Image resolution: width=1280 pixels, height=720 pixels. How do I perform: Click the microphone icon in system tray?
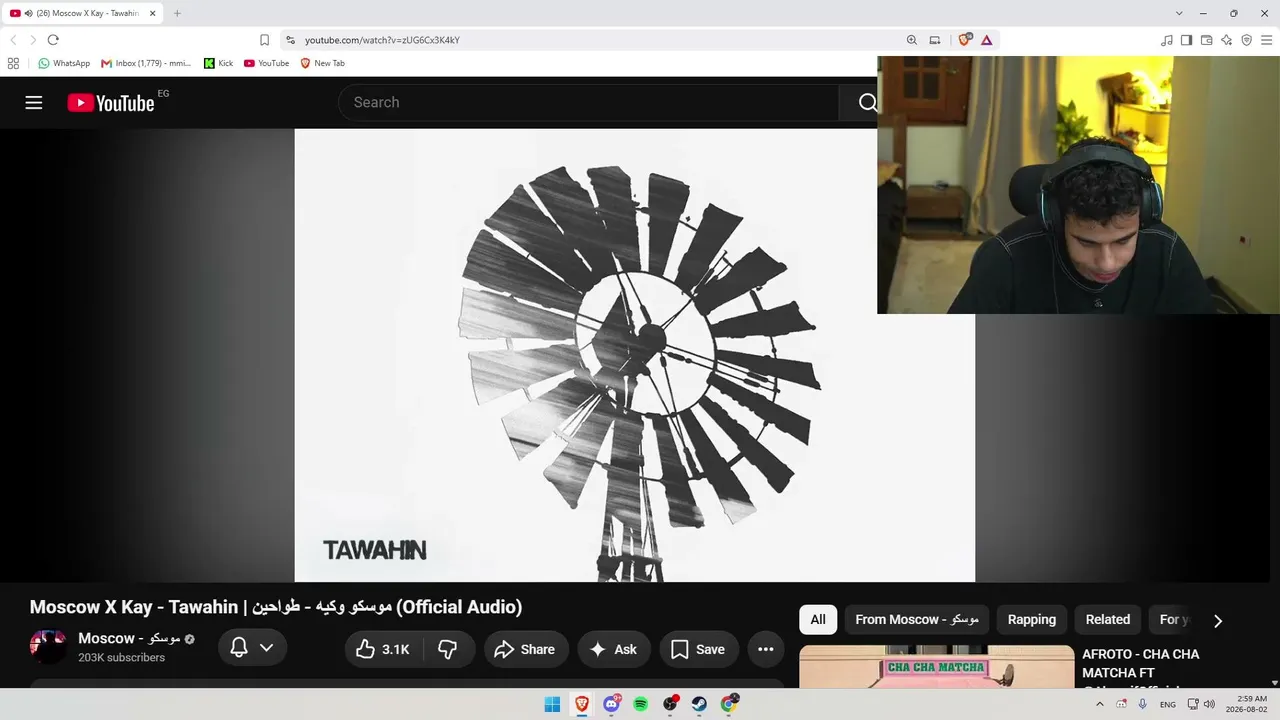1143,704
